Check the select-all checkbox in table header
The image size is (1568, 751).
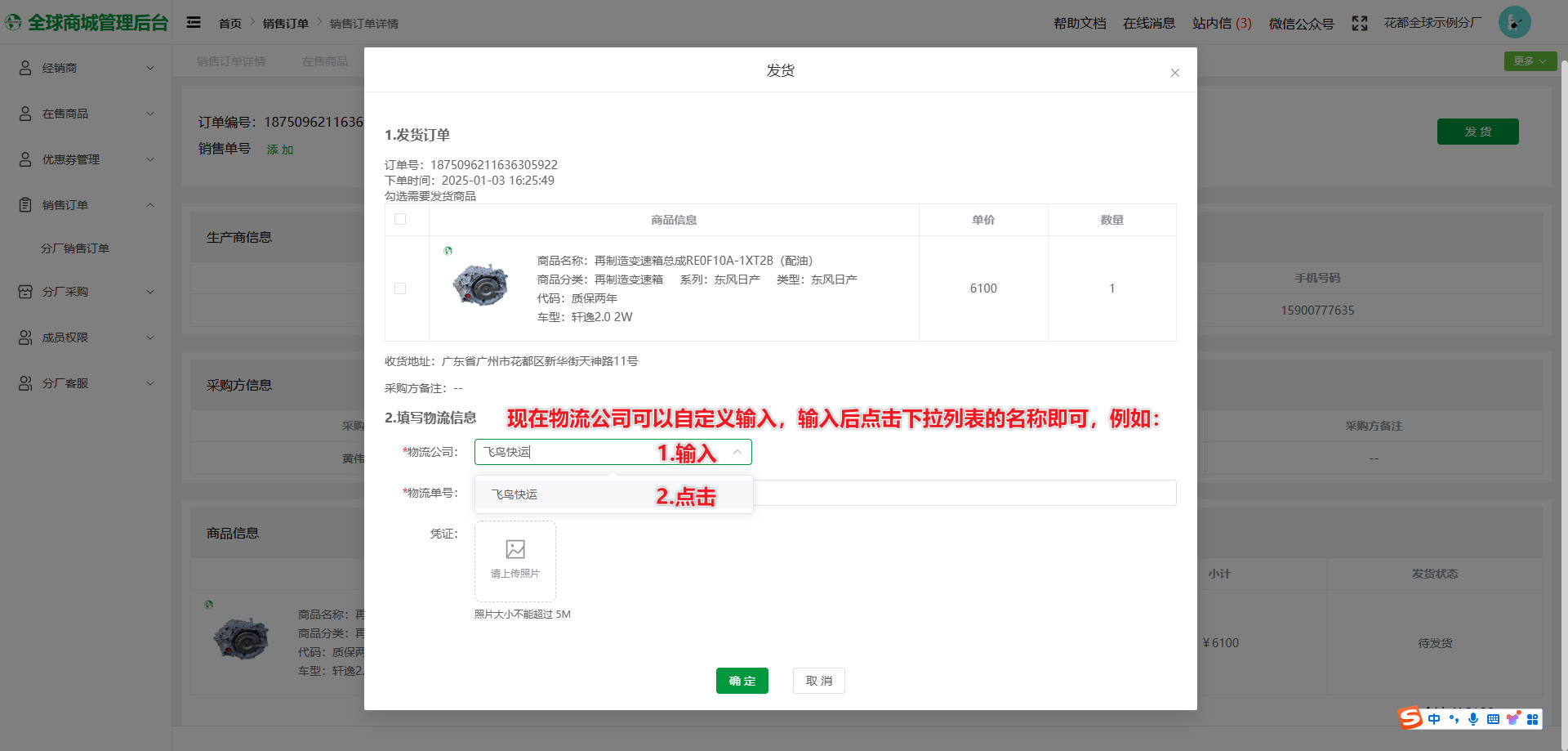pos(399,219)
